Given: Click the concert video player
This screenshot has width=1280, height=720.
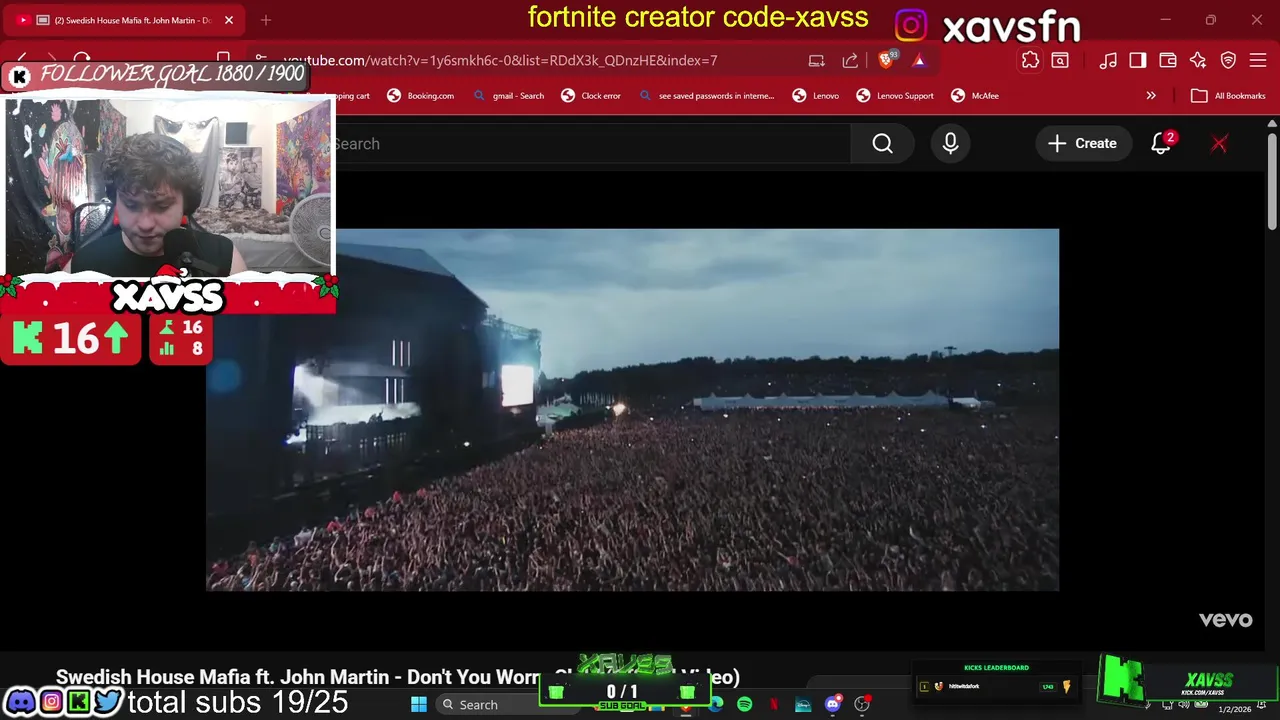Looking at the screenshot, I should pos(632,410).
